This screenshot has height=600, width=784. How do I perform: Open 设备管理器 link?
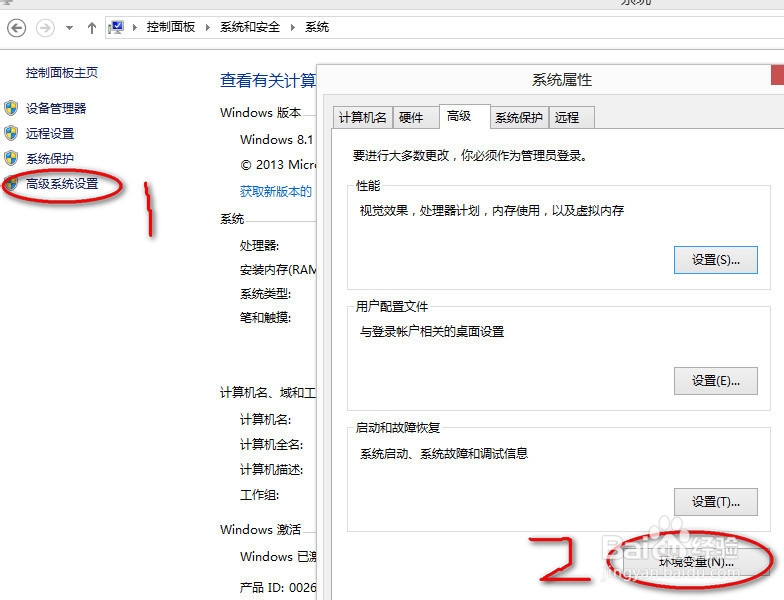(56, 108)
